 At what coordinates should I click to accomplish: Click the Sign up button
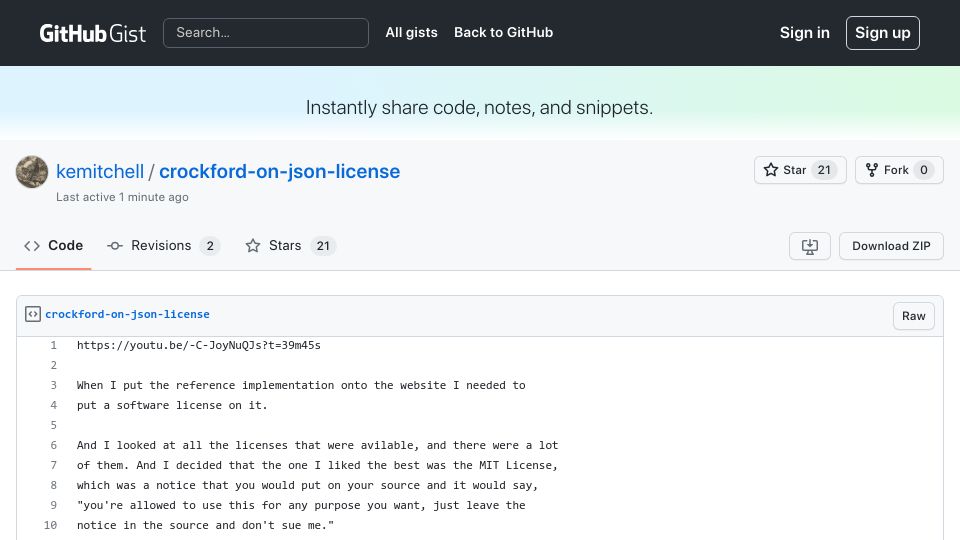coord(882,33)
